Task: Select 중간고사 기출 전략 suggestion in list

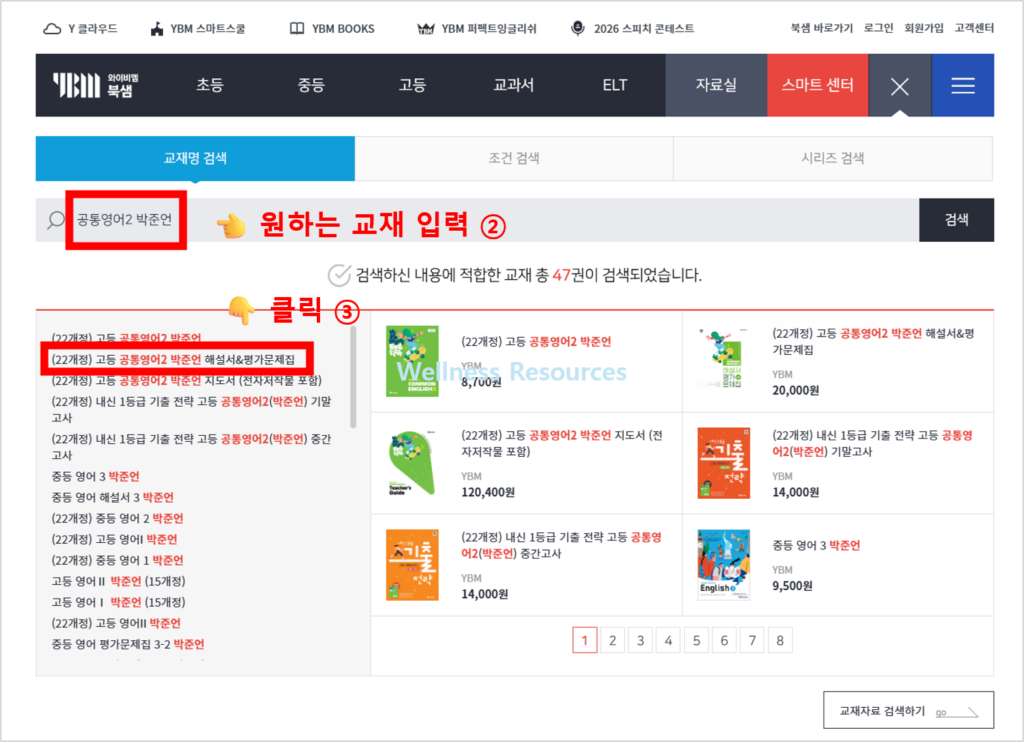Action: (x=191, y=447)
